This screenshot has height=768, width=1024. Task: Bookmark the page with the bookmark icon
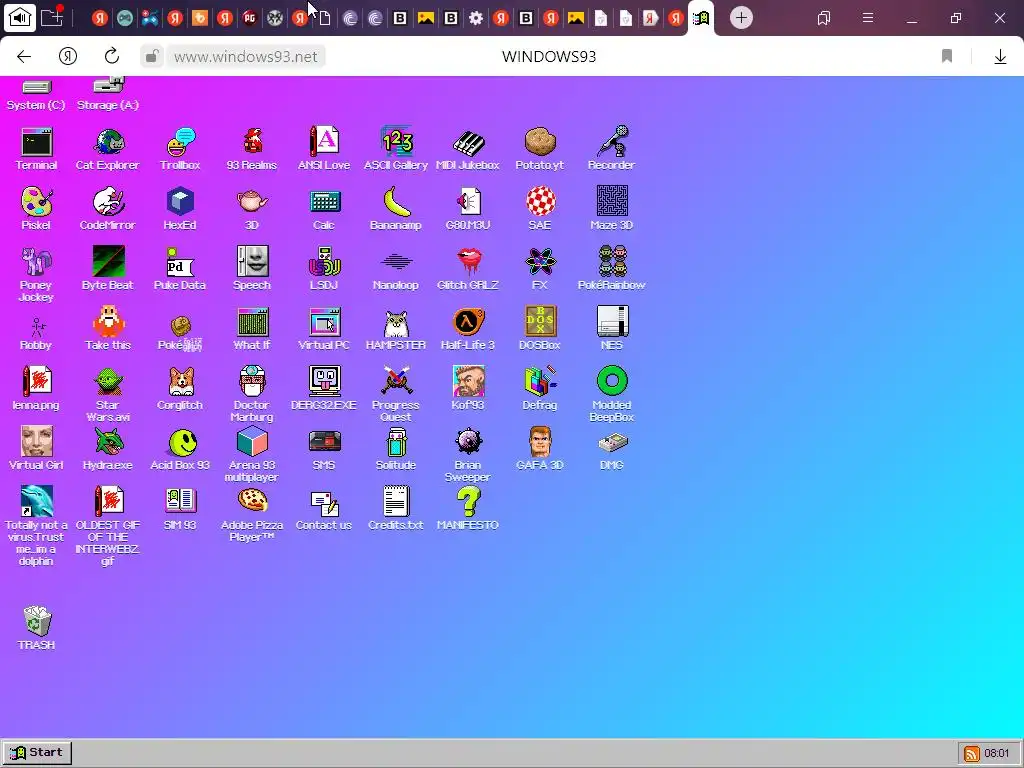tap(947, 57)
